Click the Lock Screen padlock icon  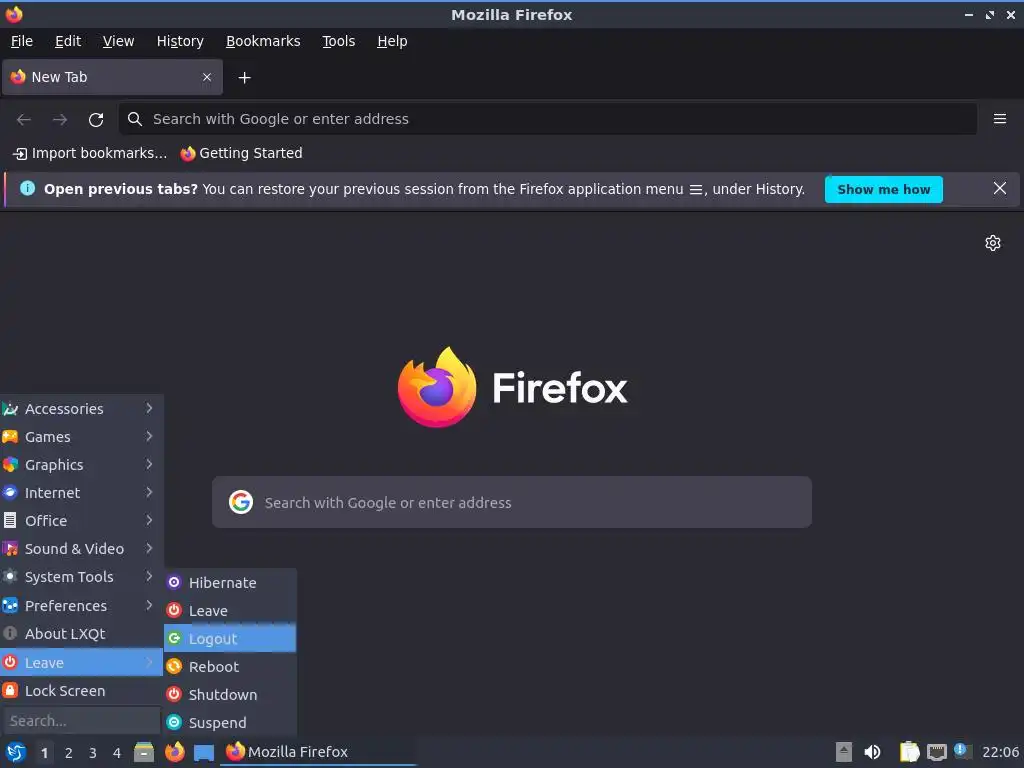click(10, 691)
